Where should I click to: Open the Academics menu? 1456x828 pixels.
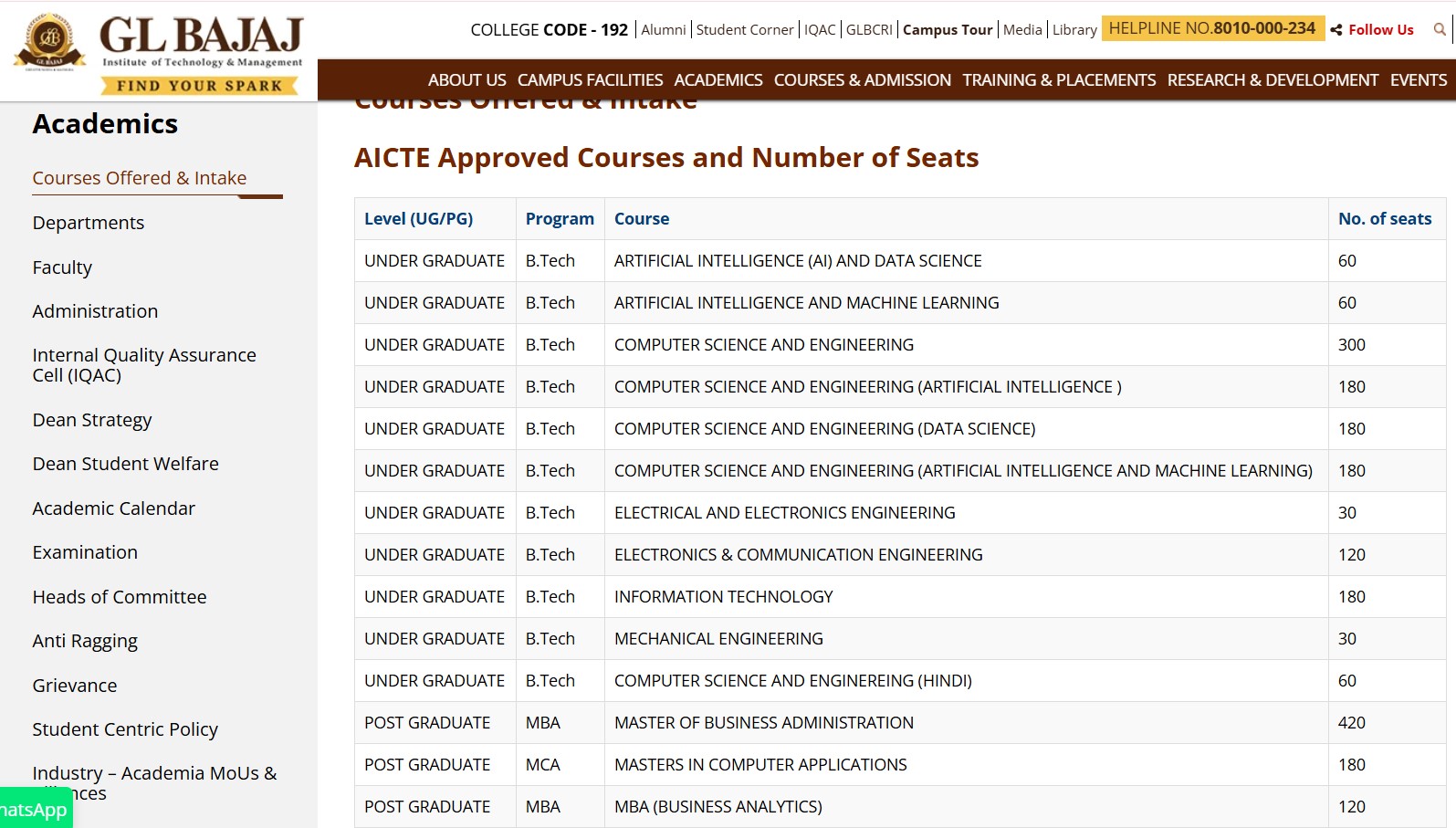tap(718, 80)
